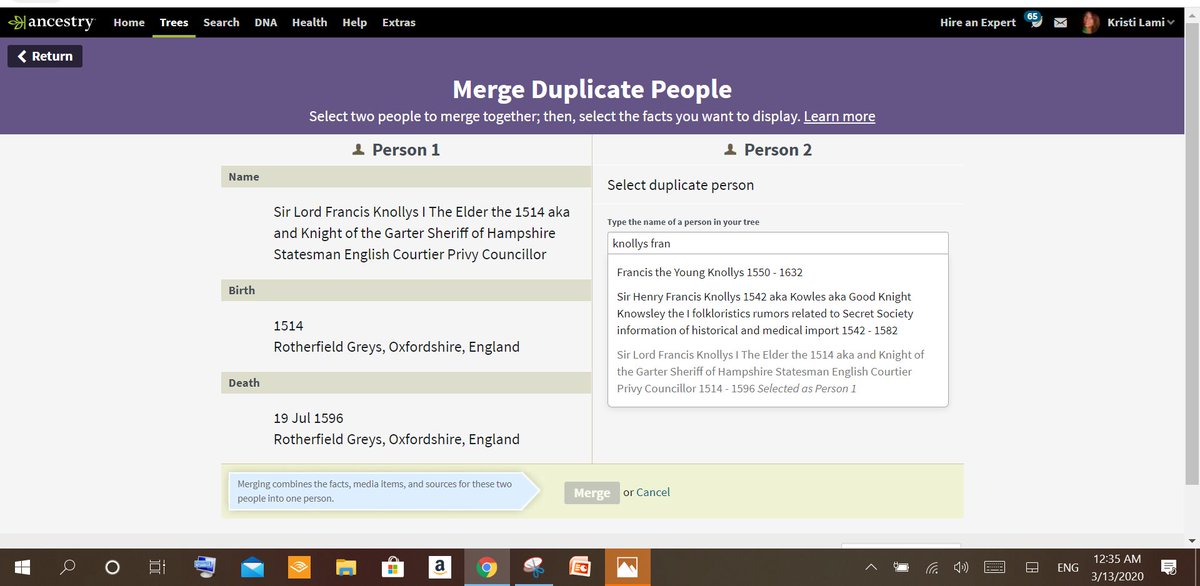Screen dimensions: 1200x586
Task: Click Person 2 silhouette icon
Action: 730,150
